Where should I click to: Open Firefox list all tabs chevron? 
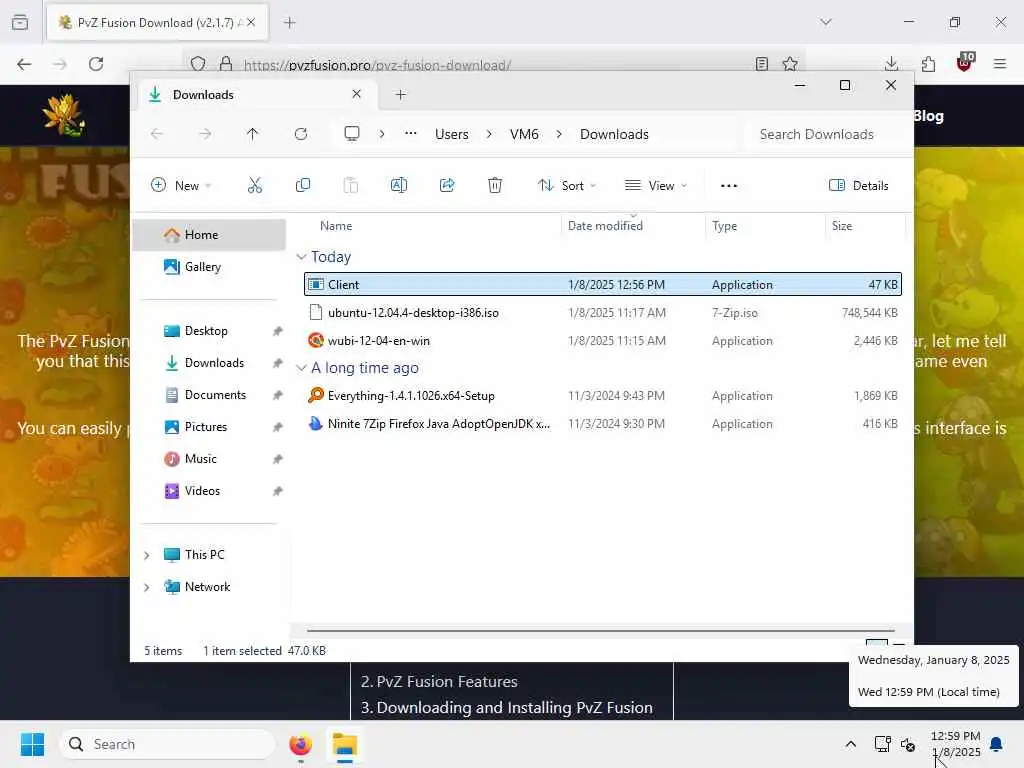pos(825,22)
